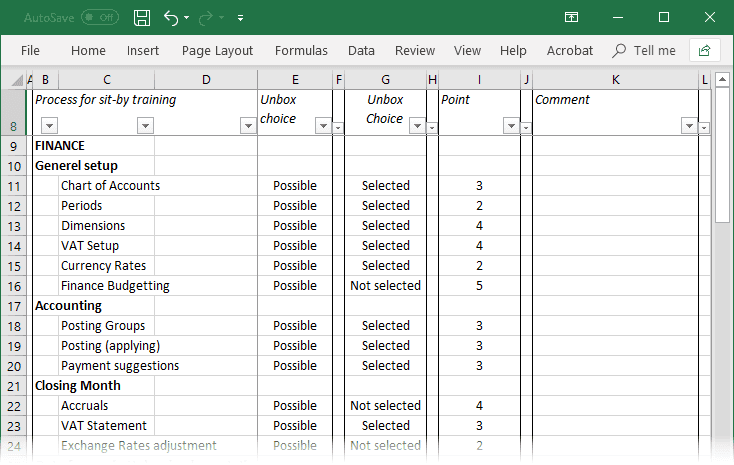Viewport: 734px width, 465px height.
Task: Open the small filter dropdown in column F
Action: (338, 127)
